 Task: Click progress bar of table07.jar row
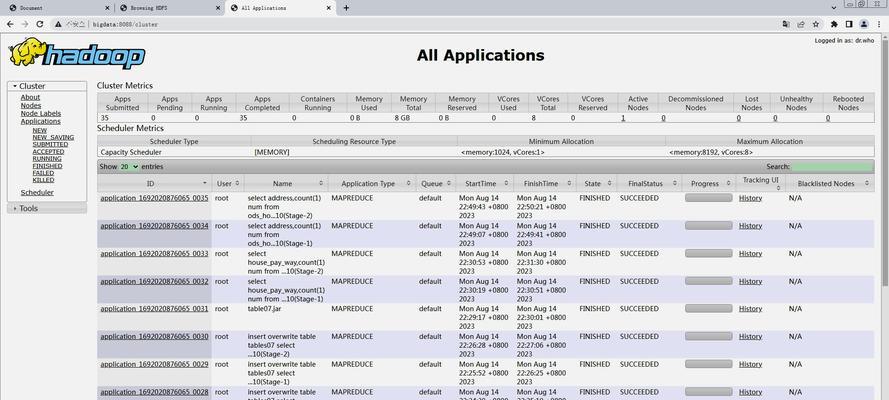point(709,308)
